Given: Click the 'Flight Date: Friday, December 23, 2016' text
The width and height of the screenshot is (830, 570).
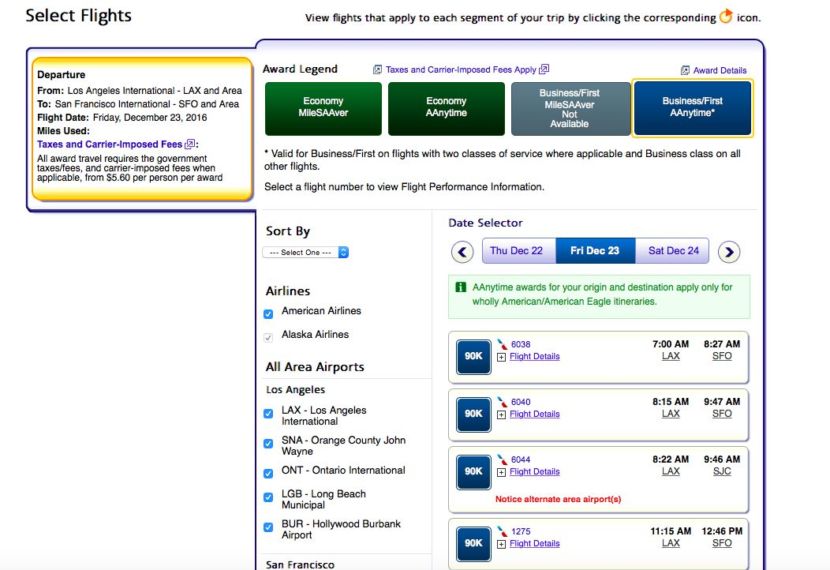Looking at the screenshot, I should click(x=122, y=117).
